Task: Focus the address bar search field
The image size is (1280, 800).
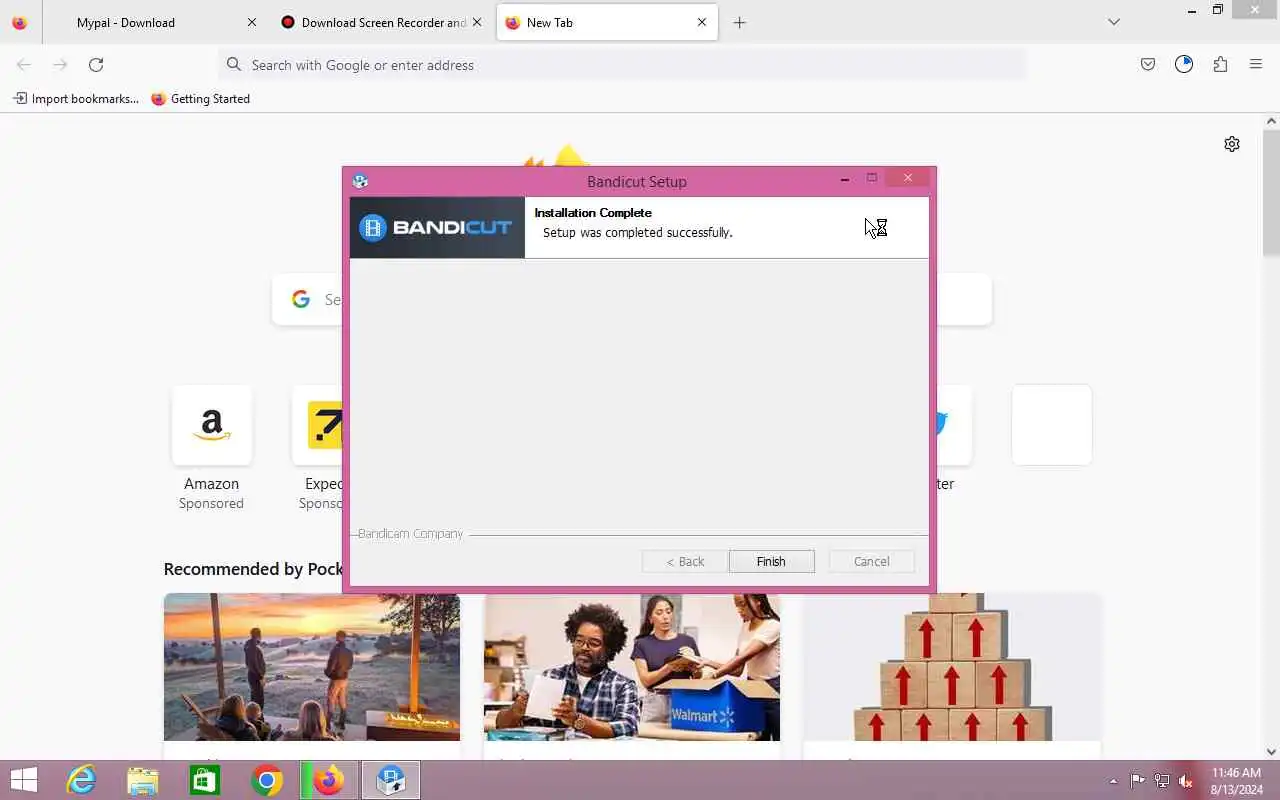Action: tap(622, 64)
